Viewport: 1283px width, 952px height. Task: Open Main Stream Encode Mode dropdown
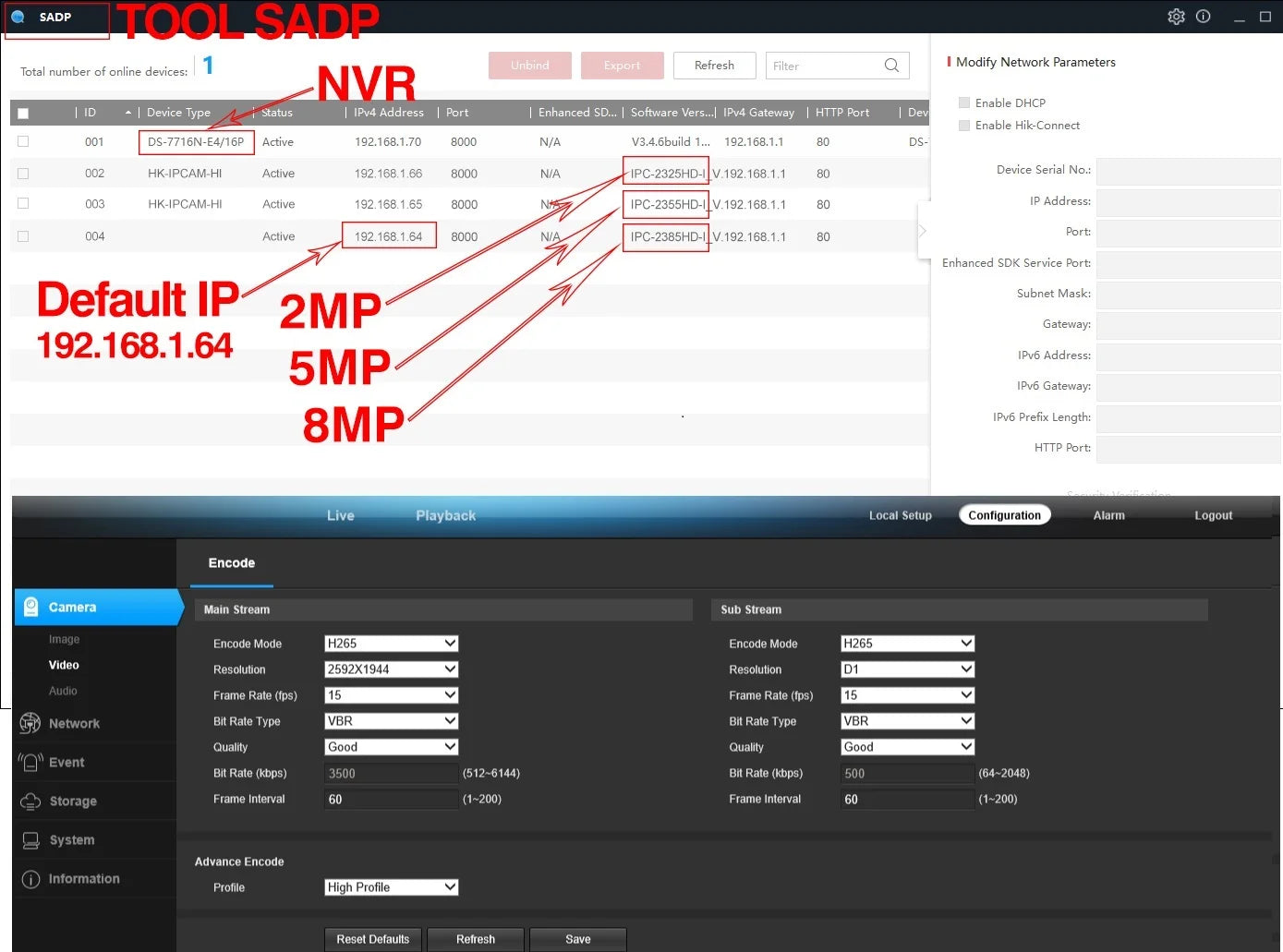pyautogui.click(x=391, y=644)
